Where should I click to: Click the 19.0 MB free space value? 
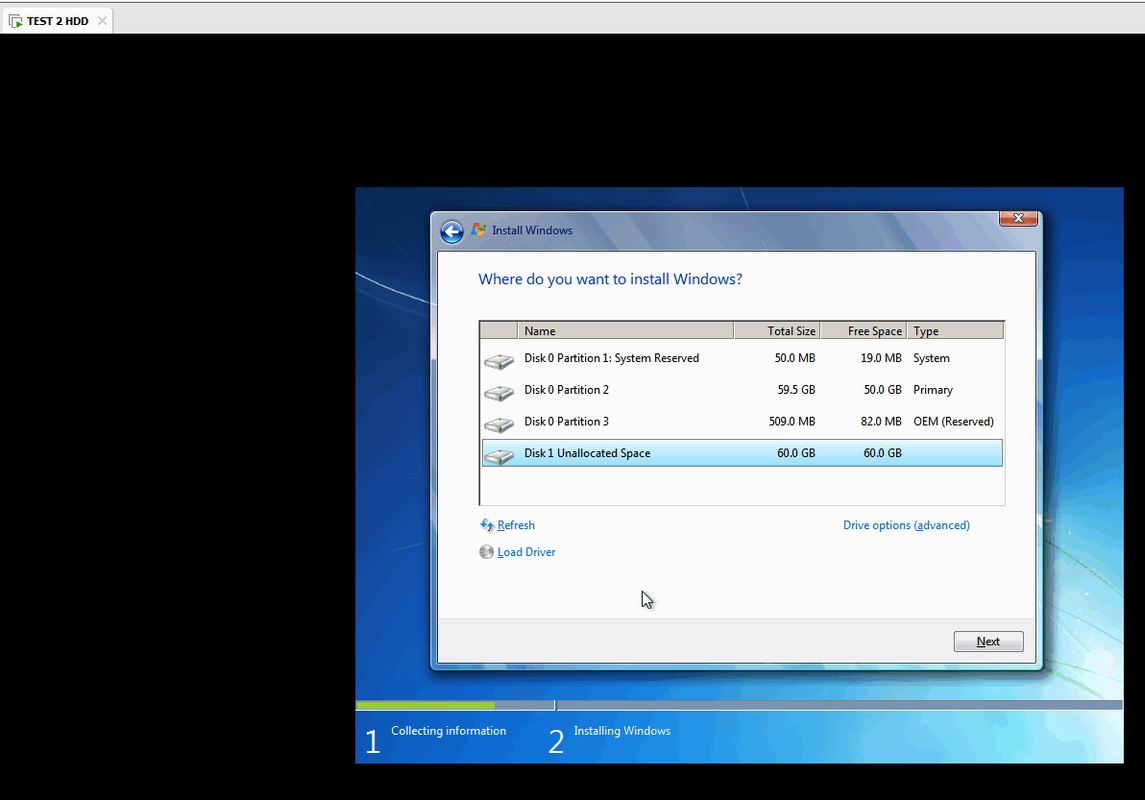[x=881, y=358]
